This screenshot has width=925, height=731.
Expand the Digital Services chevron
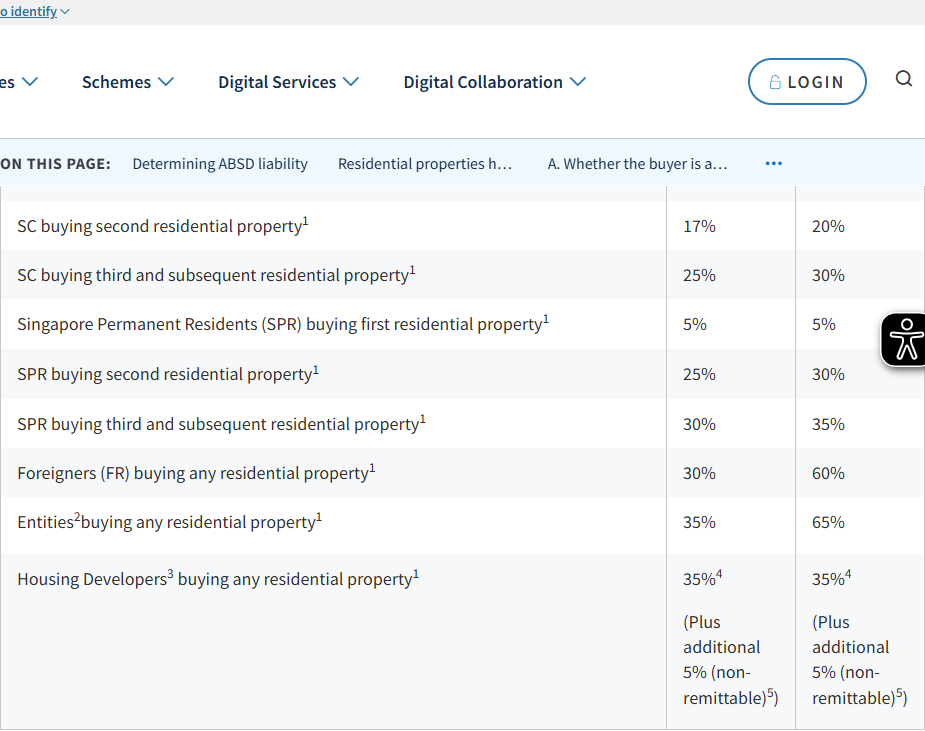pos(351,81)
